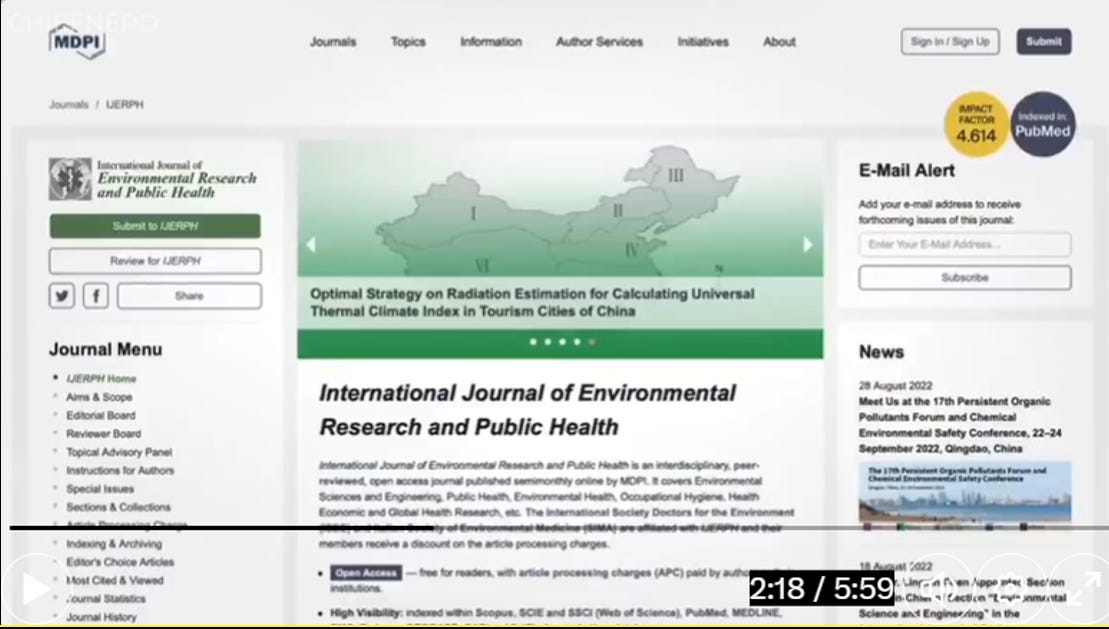Click the Impact Factor 4.614 badge
The width and height of the screenshot is (1109, 629).
tap(976, 125)
